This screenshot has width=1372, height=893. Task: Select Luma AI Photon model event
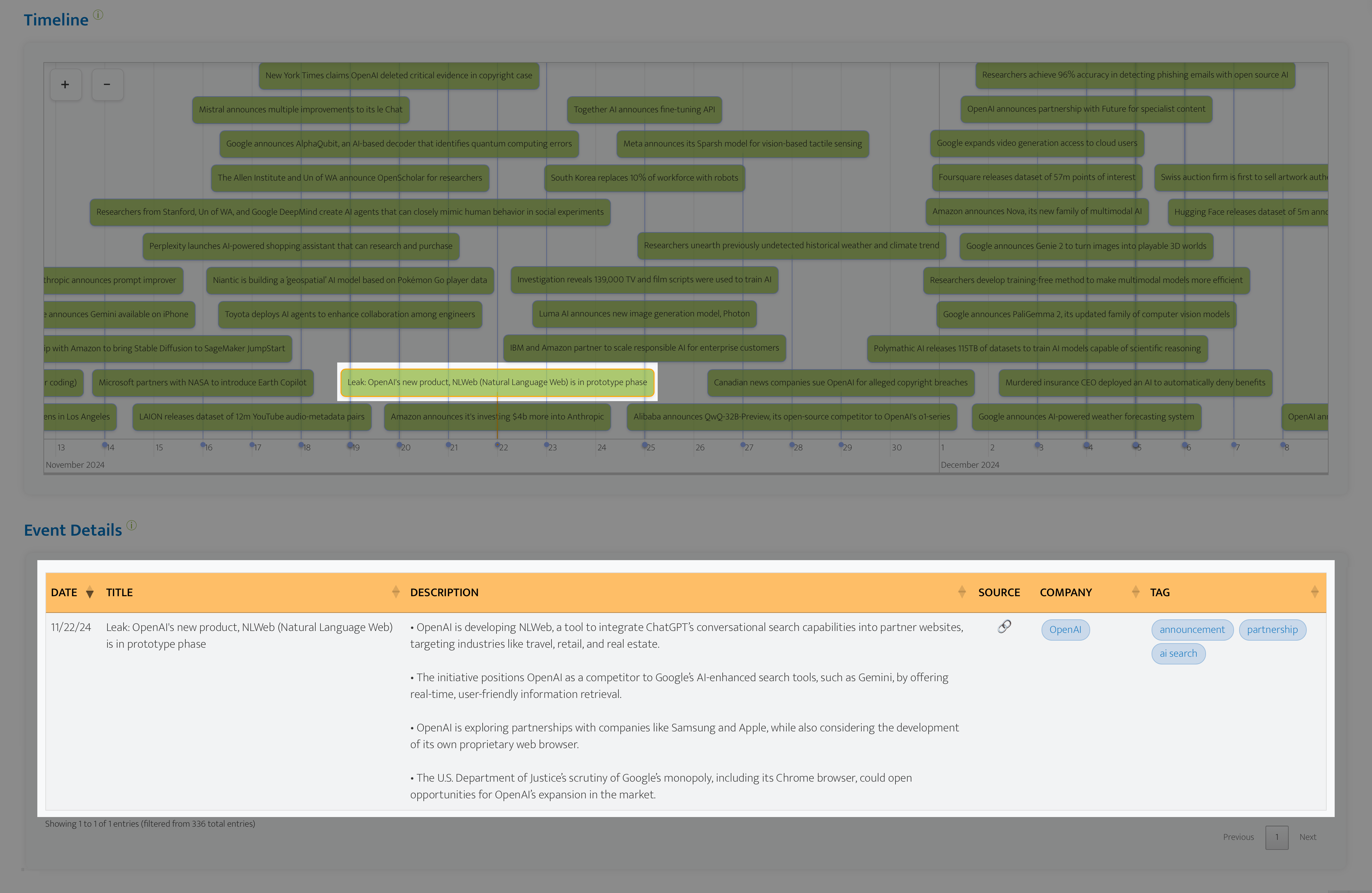coord(644,314)
